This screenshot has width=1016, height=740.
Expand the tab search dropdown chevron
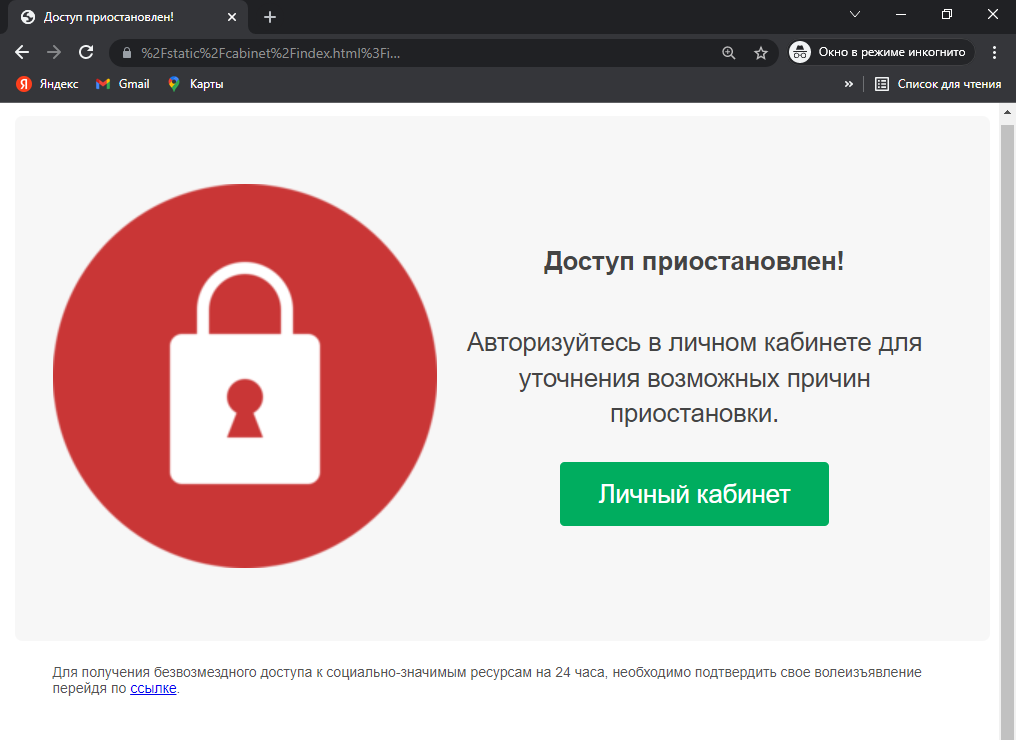[855, 15]
